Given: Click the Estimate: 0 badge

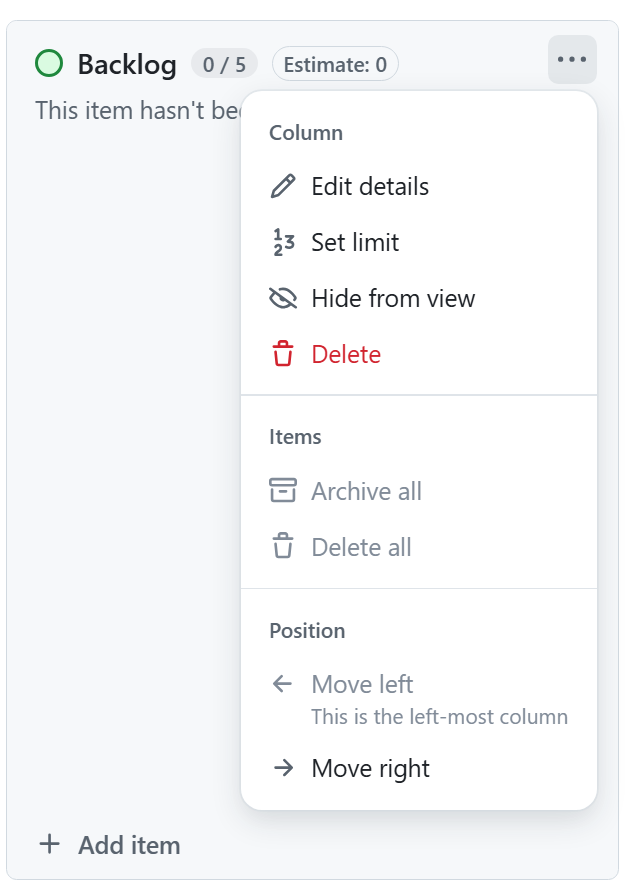Looking at the screenshot, I should pos(335,65).
